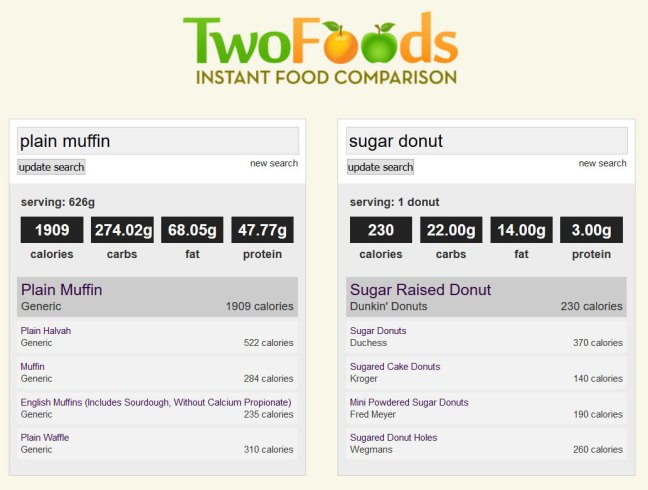This screenshot has width=648, height=490.
Task: Select the Plain Halvah result
Action: pyautogui.click(x=157, y=337)
